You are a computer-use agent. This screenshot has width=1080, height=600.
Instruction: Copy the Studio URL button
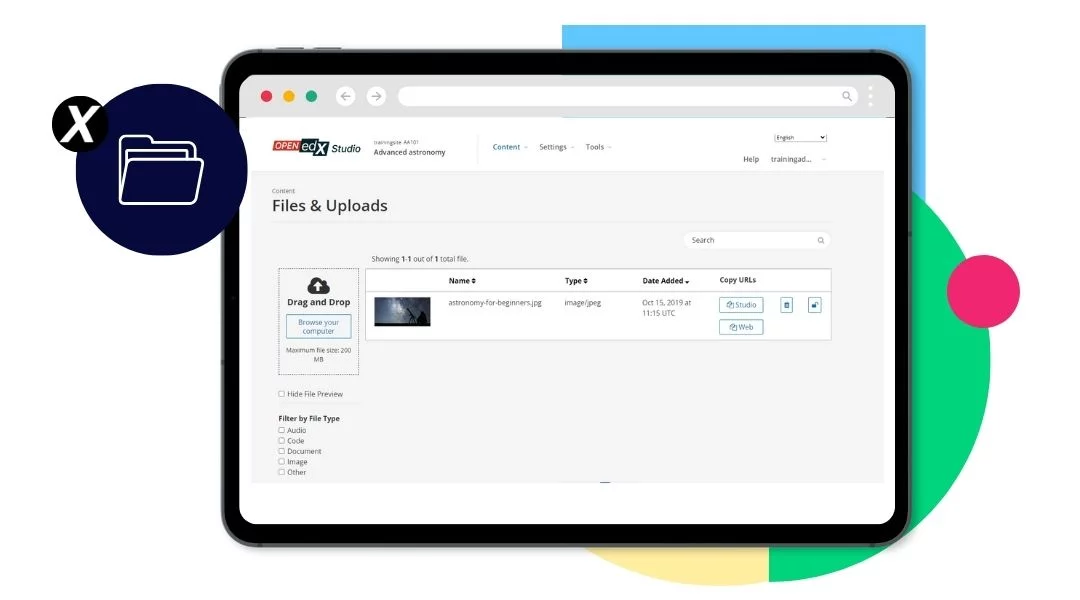741,305
